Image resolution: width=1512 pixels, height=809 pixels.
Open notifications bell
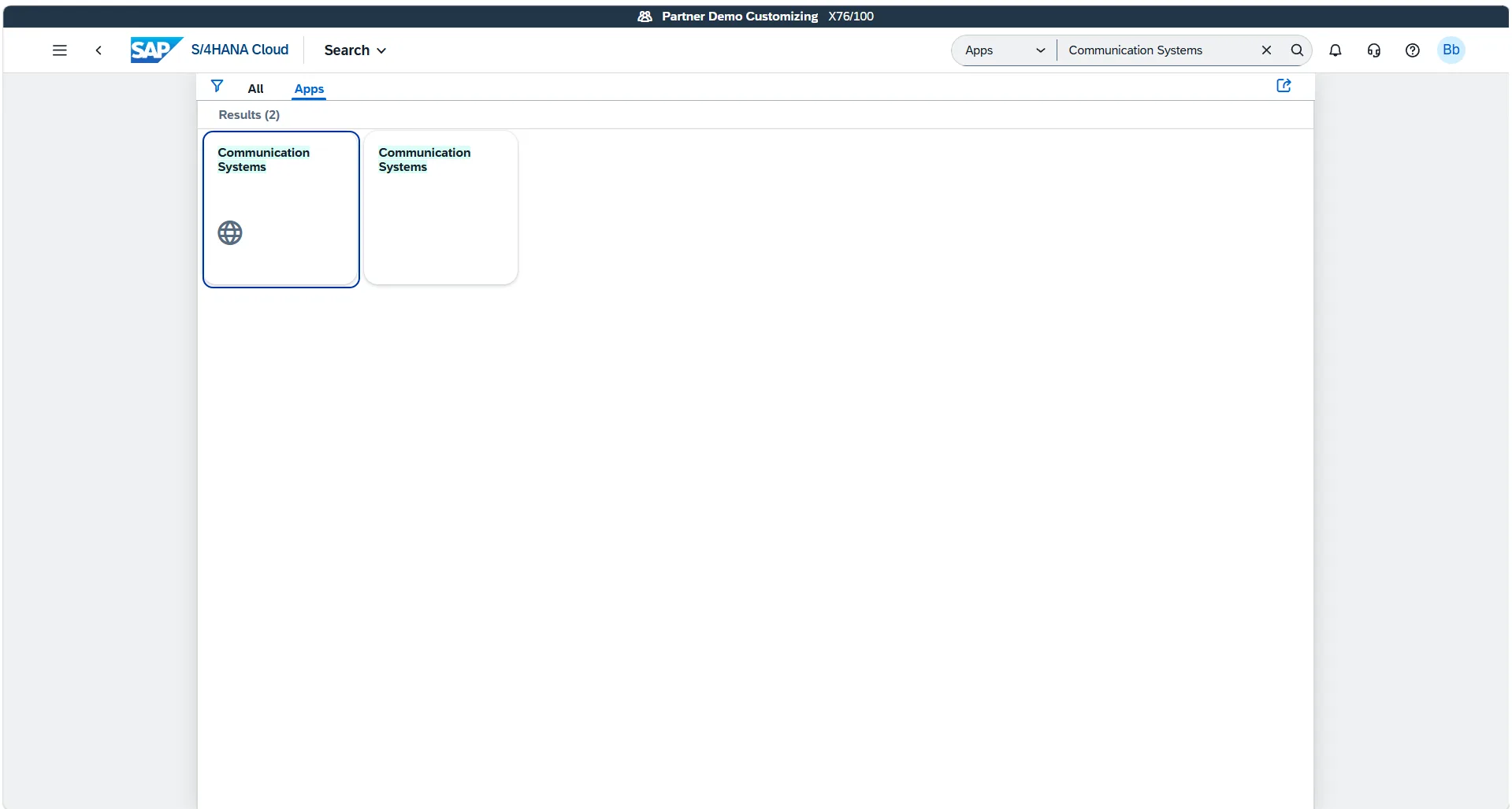1336,50
